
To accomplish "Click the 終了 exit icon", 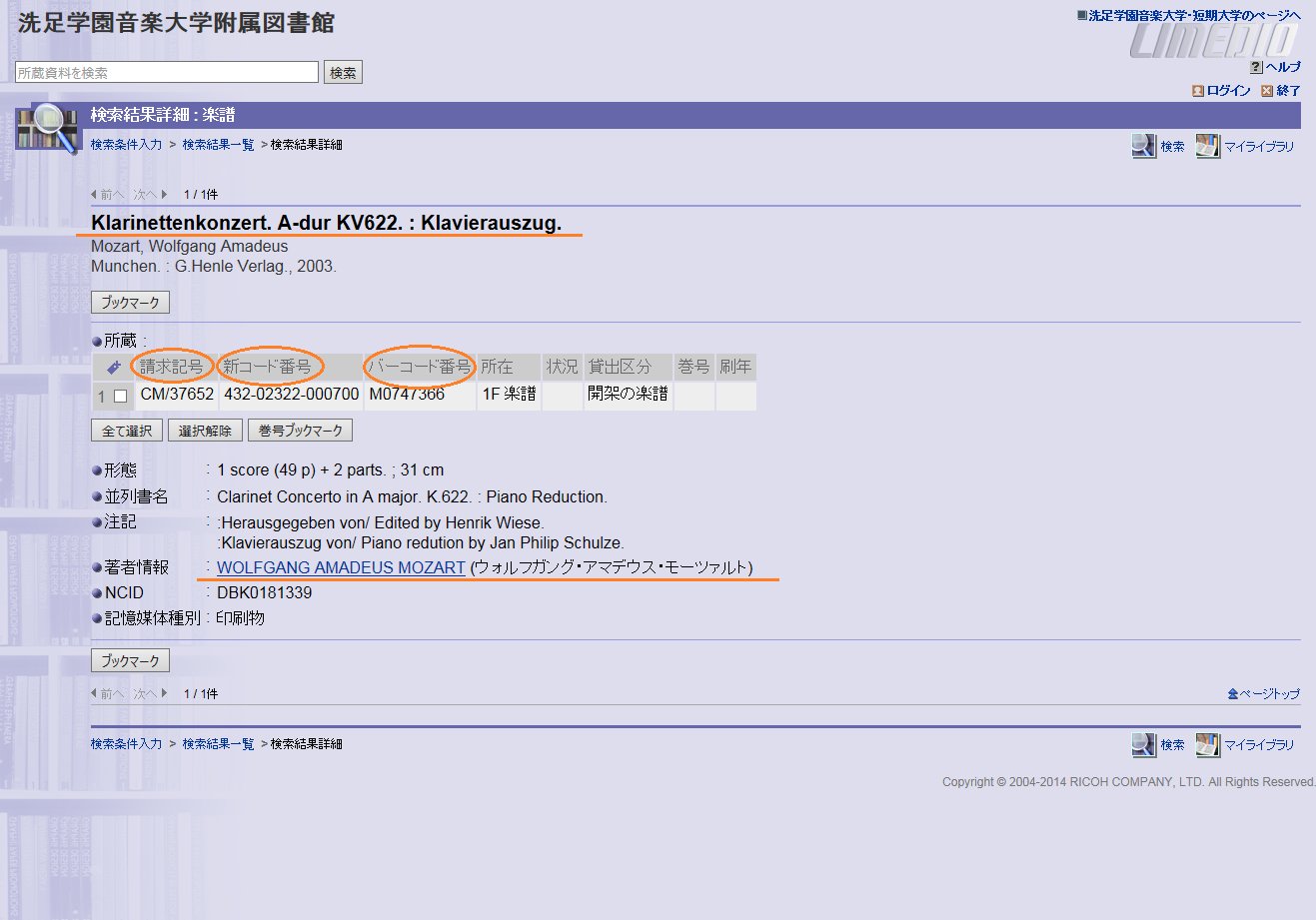I will (x=1267, y=91).
